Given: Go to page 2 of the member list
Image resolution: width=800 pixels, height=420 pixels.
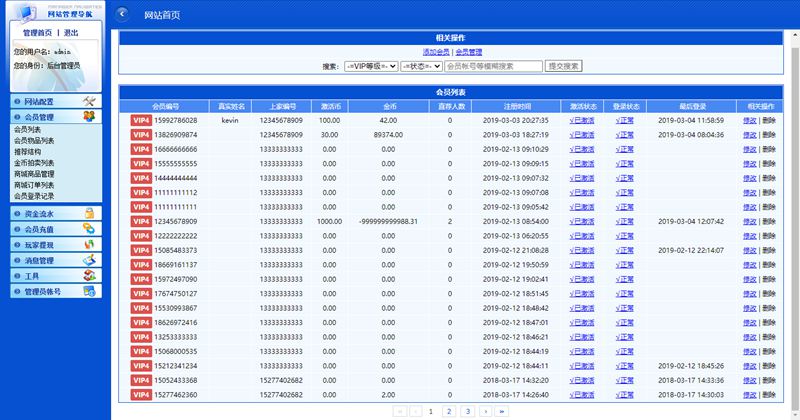Looking at the screenshot, I should click(448, 411).
